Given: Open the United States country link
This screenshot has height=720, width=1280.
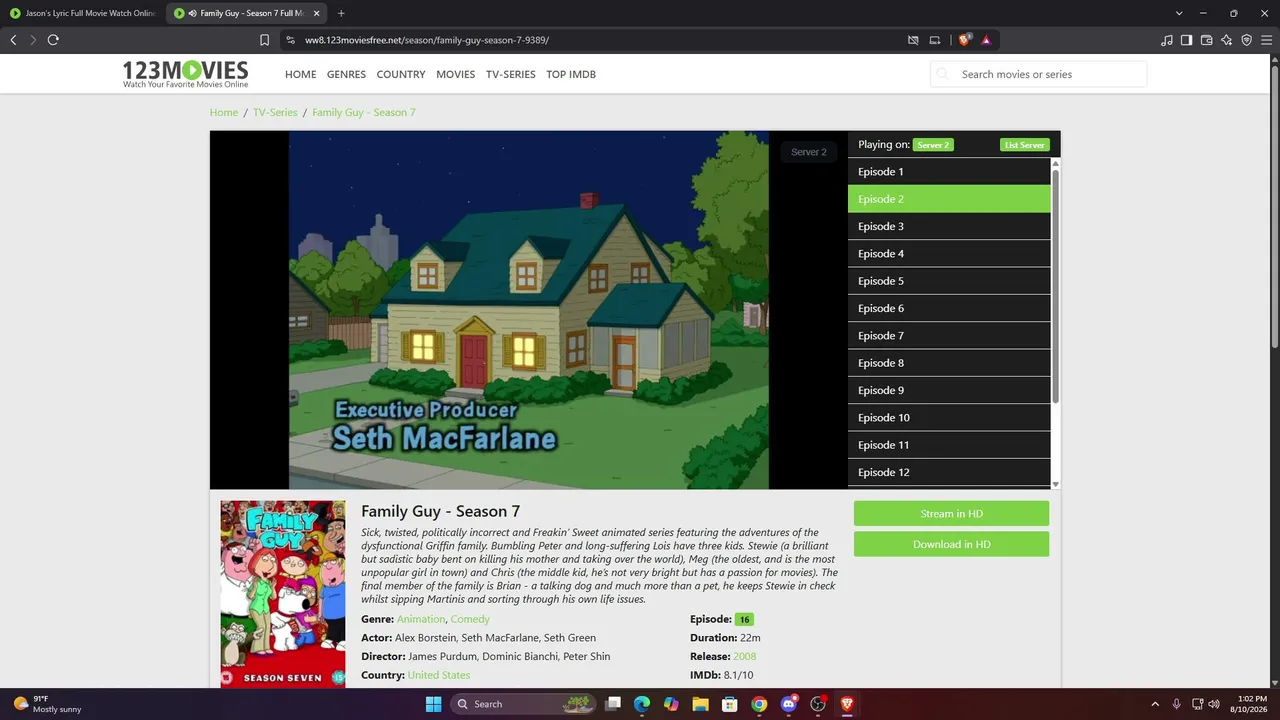Looking at the screenshot, I should 438,675.
